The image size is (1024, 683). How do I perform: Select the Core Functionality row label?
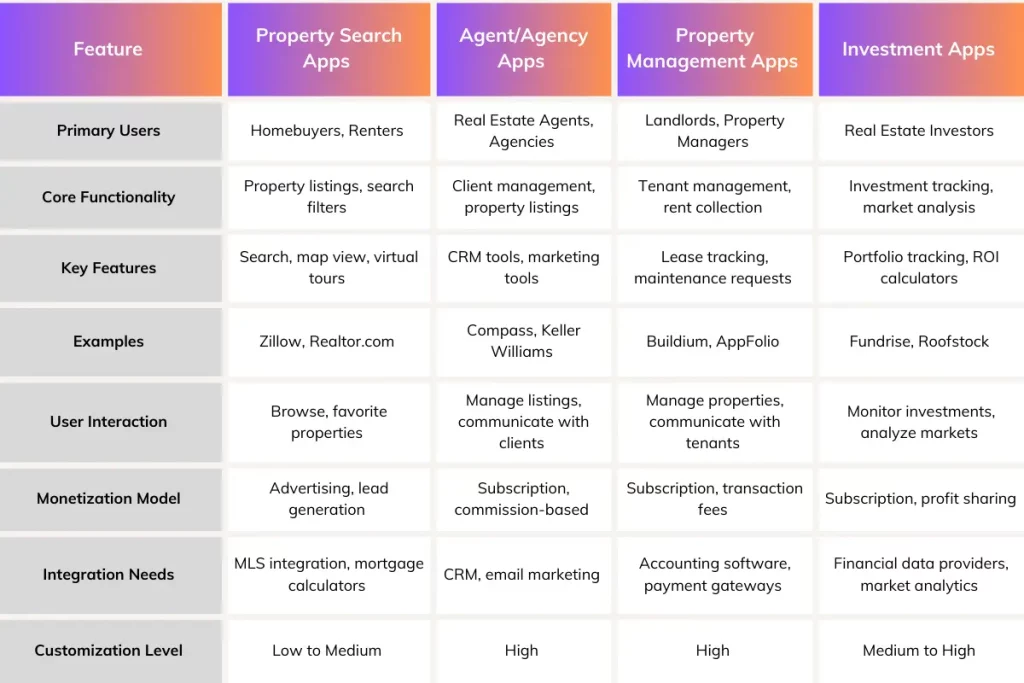[108, 197]
